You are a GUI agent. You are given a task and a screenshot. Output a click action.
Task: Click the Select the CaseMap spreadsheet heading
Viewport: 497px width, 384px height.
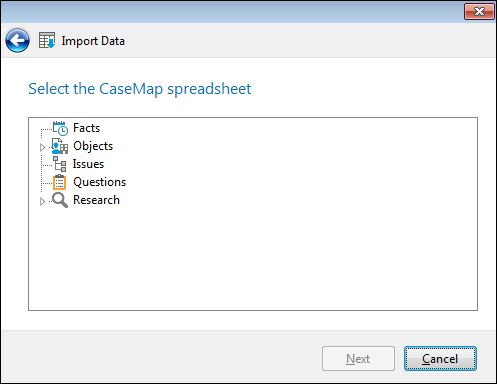click(140, 89)
